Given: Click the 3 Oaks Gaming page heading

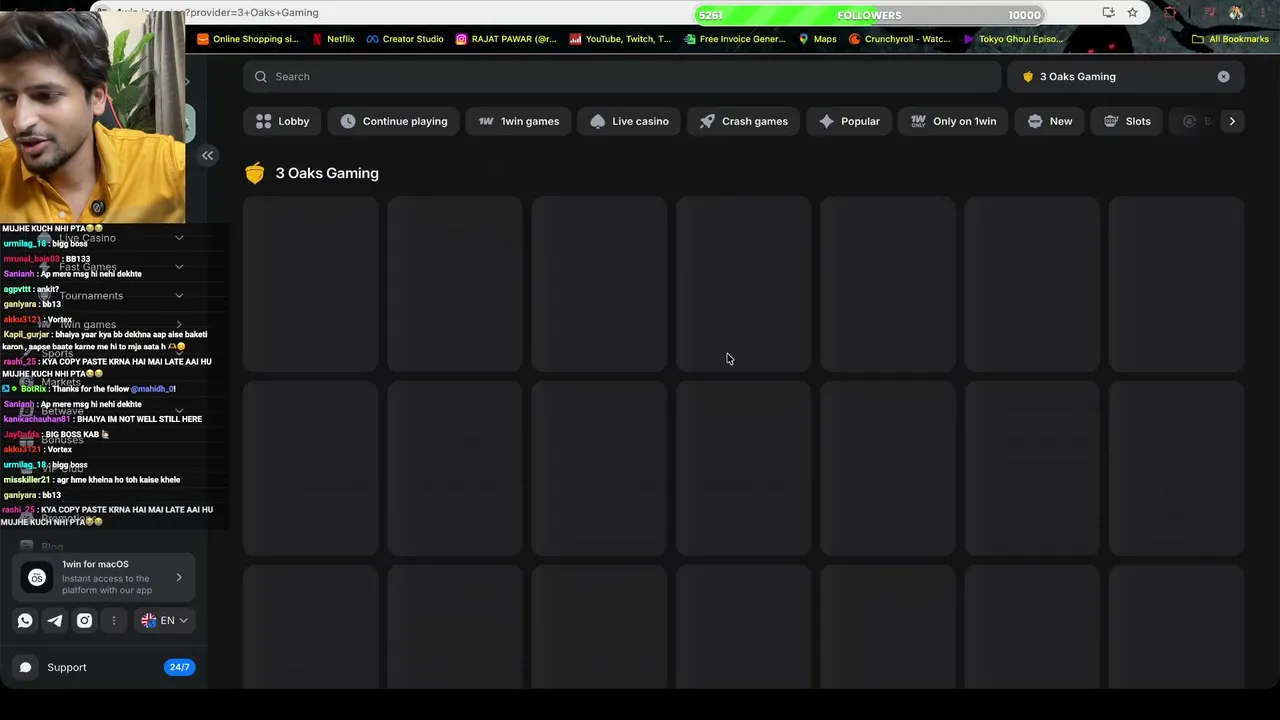Looking at the screenshot, I should pos(327,173).
